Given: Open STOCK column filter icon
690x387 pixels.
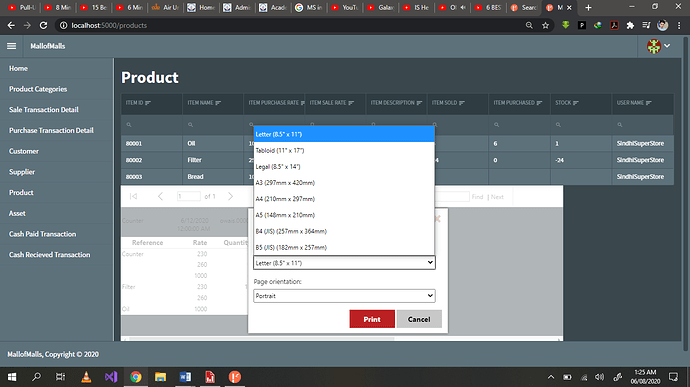Looking at the screenshot, I should [576, 103].
